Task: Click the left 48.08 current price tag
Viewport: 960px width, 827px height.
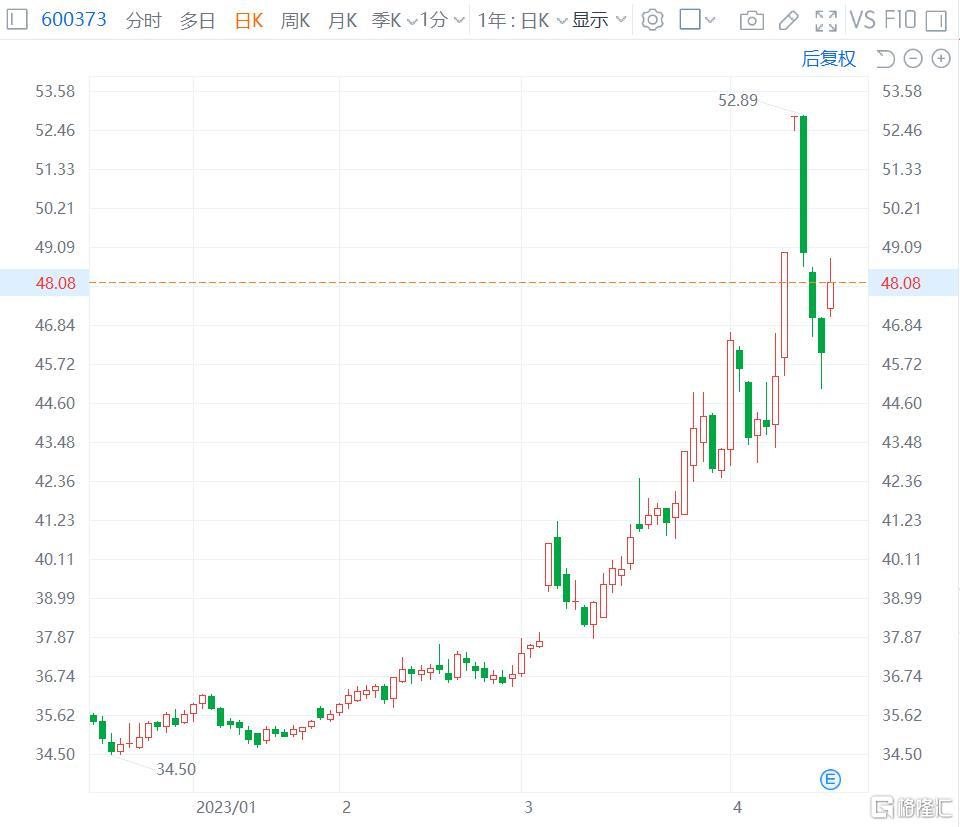Action: point(45,283)
